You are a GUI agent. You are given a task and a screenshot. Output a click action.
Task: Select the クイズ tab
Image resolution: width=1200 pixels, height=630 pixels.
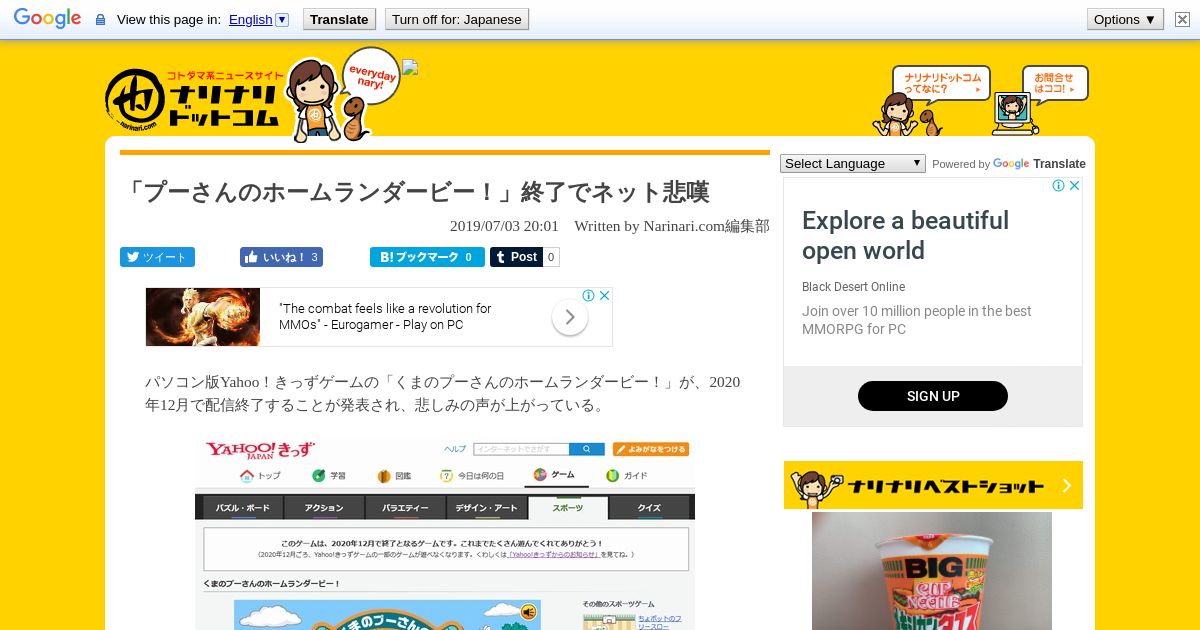(x=649, y=508)
